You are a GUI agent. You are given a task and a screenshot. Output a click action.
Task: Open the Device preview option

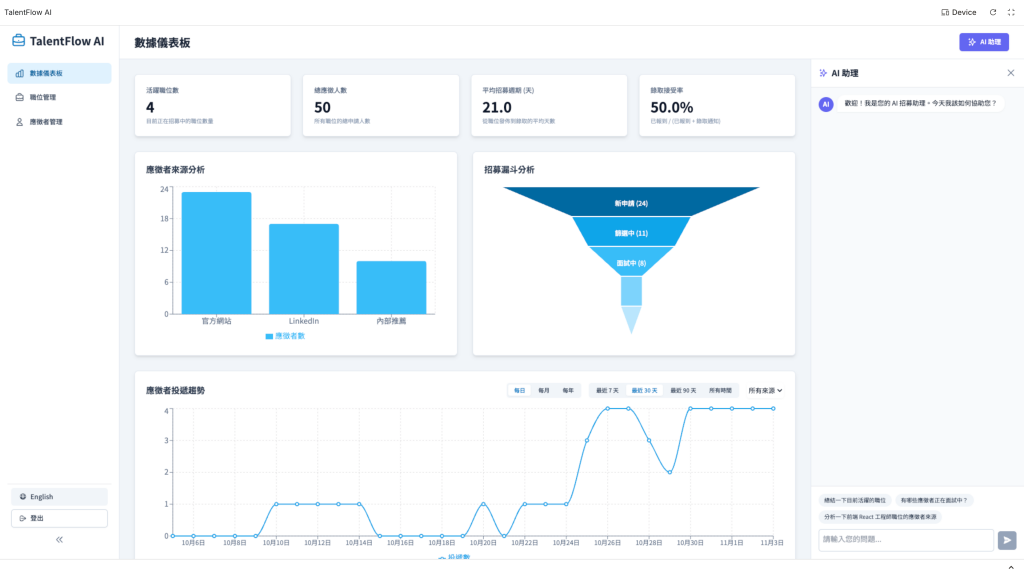958,12
